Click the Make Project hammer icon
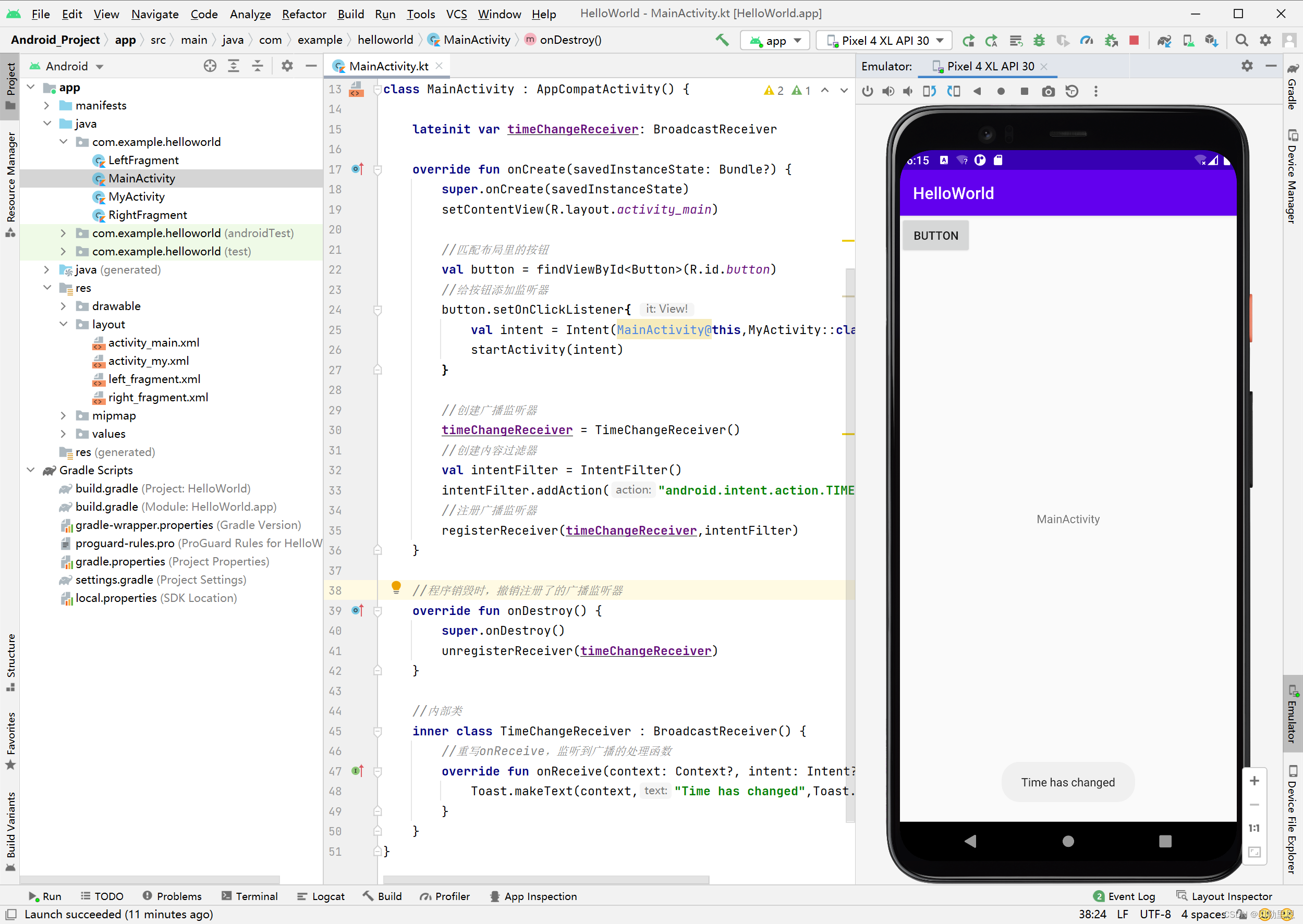This screenshot has height=924, width=1303. pyautogui.click(x=722, y=40)
